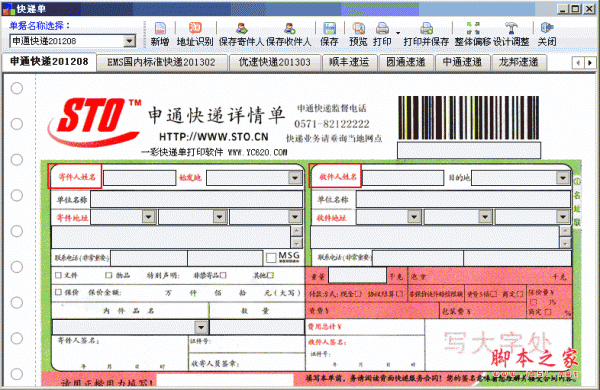Switch to 龙邦速递 tab
600x390 pixels.
[x=518, y=62]
